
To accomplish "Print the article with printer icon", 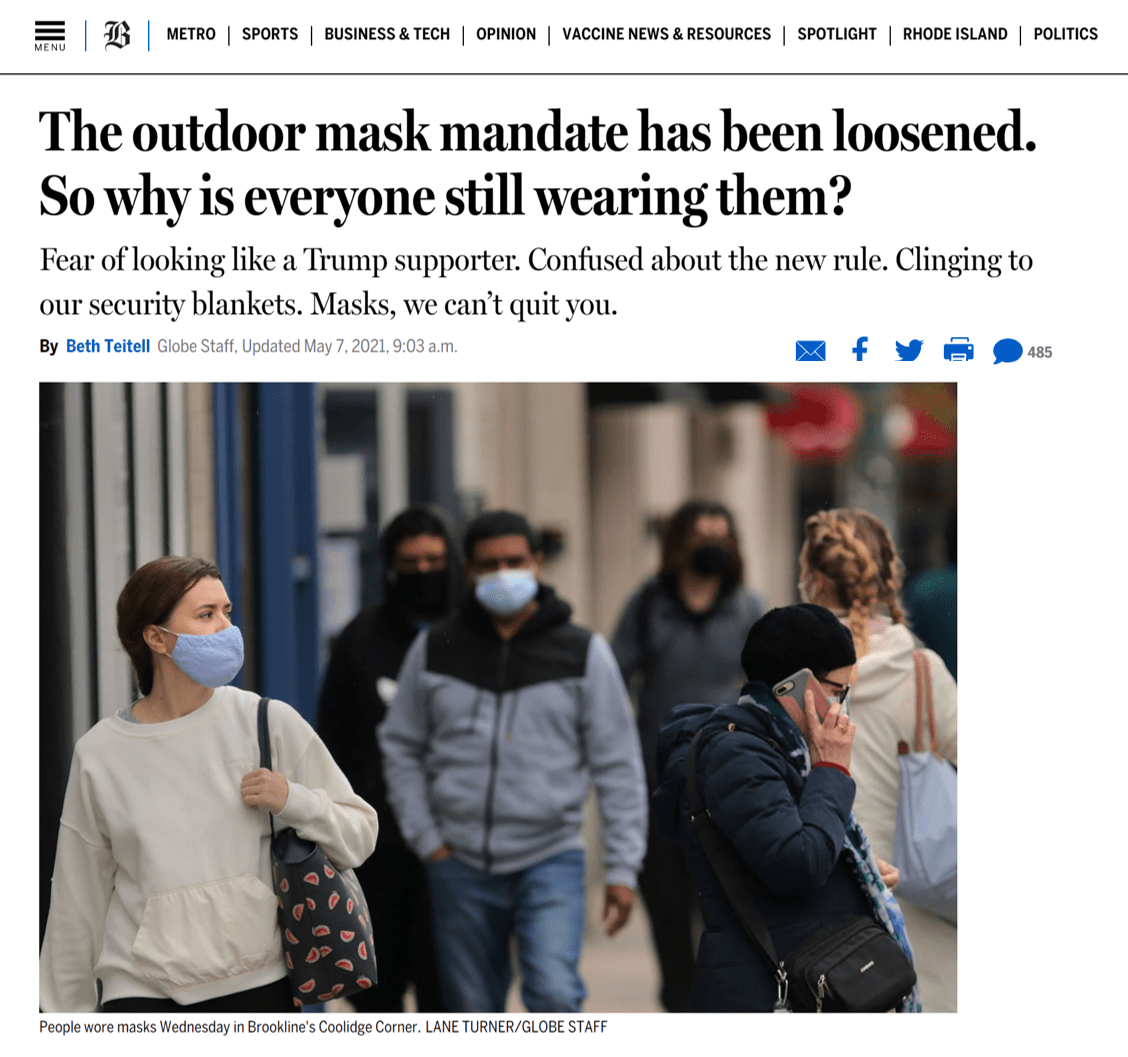I will pos(958,350).
